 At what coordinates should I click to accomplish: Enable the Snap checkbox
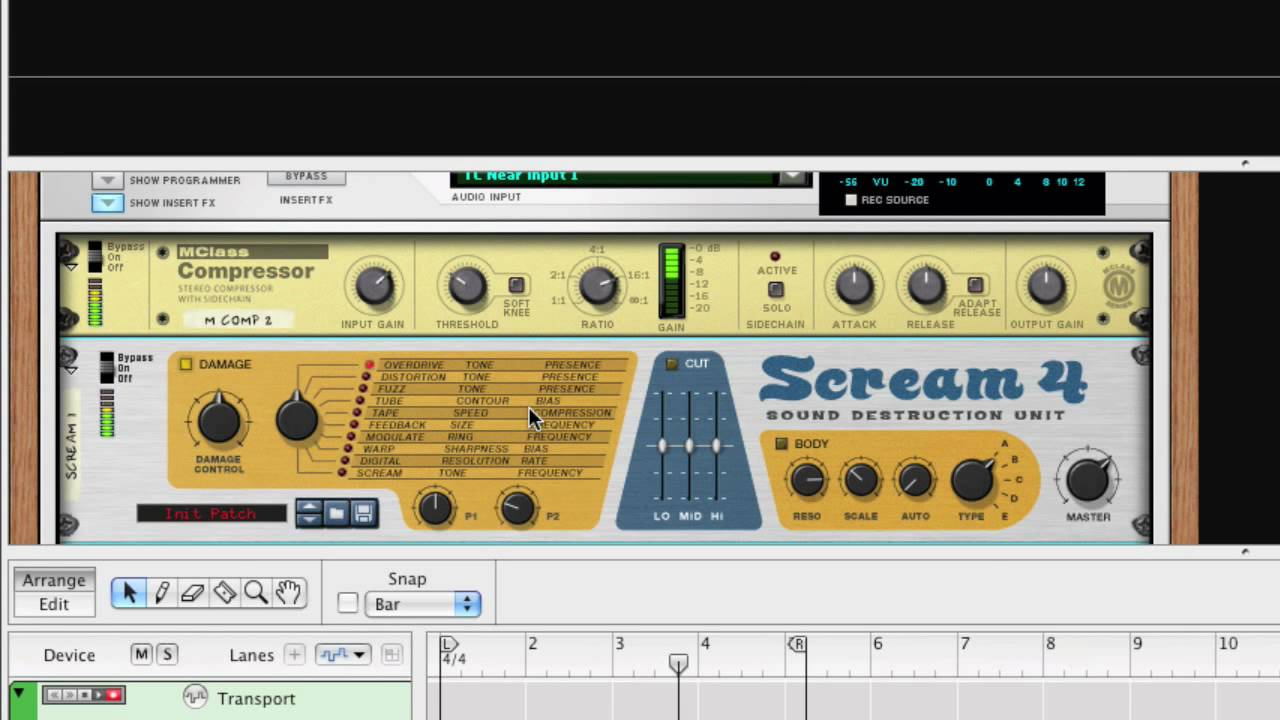348,603
